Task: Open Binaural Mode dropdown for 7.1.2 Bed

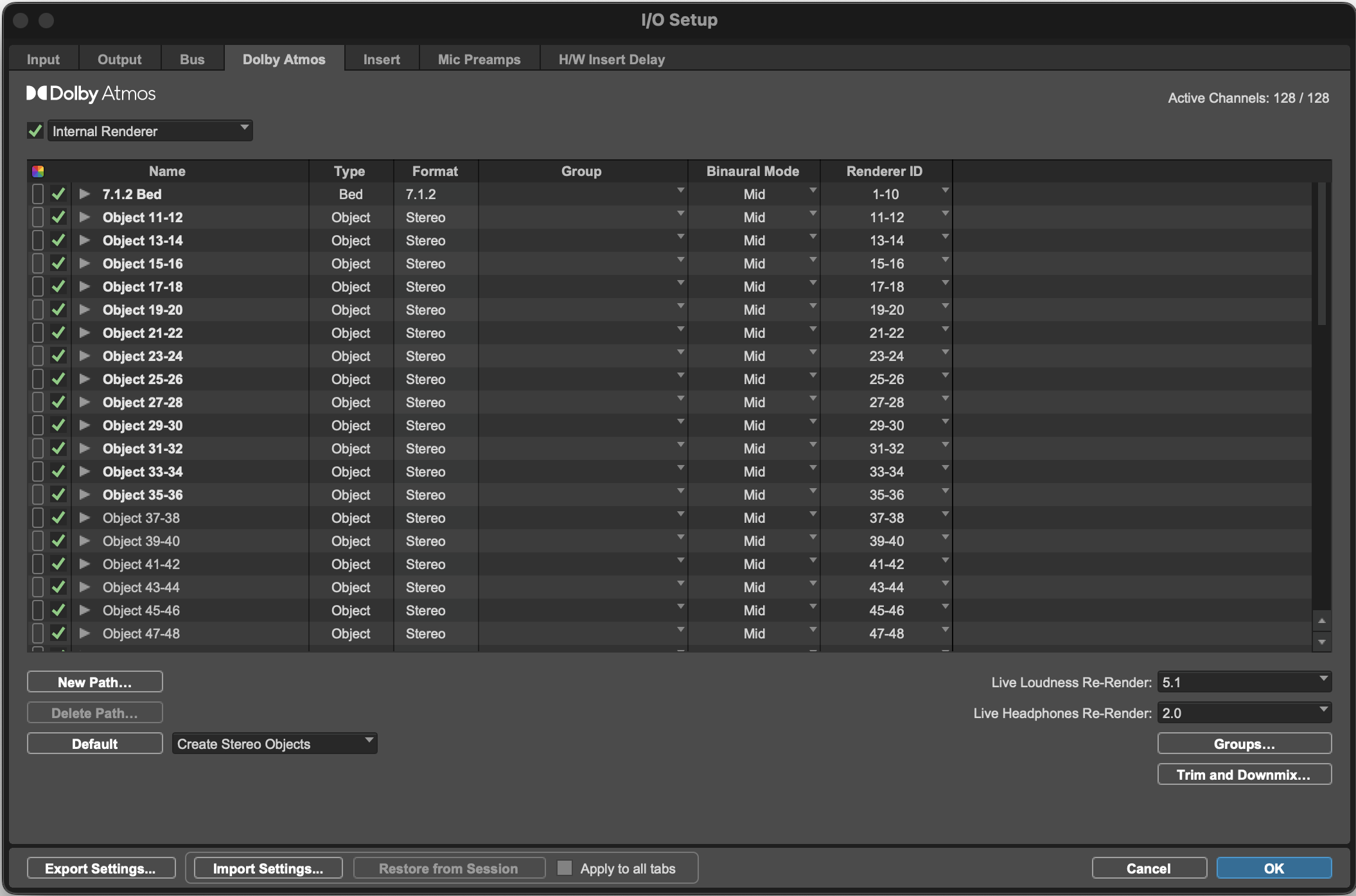Action: (x=813, y=191)
